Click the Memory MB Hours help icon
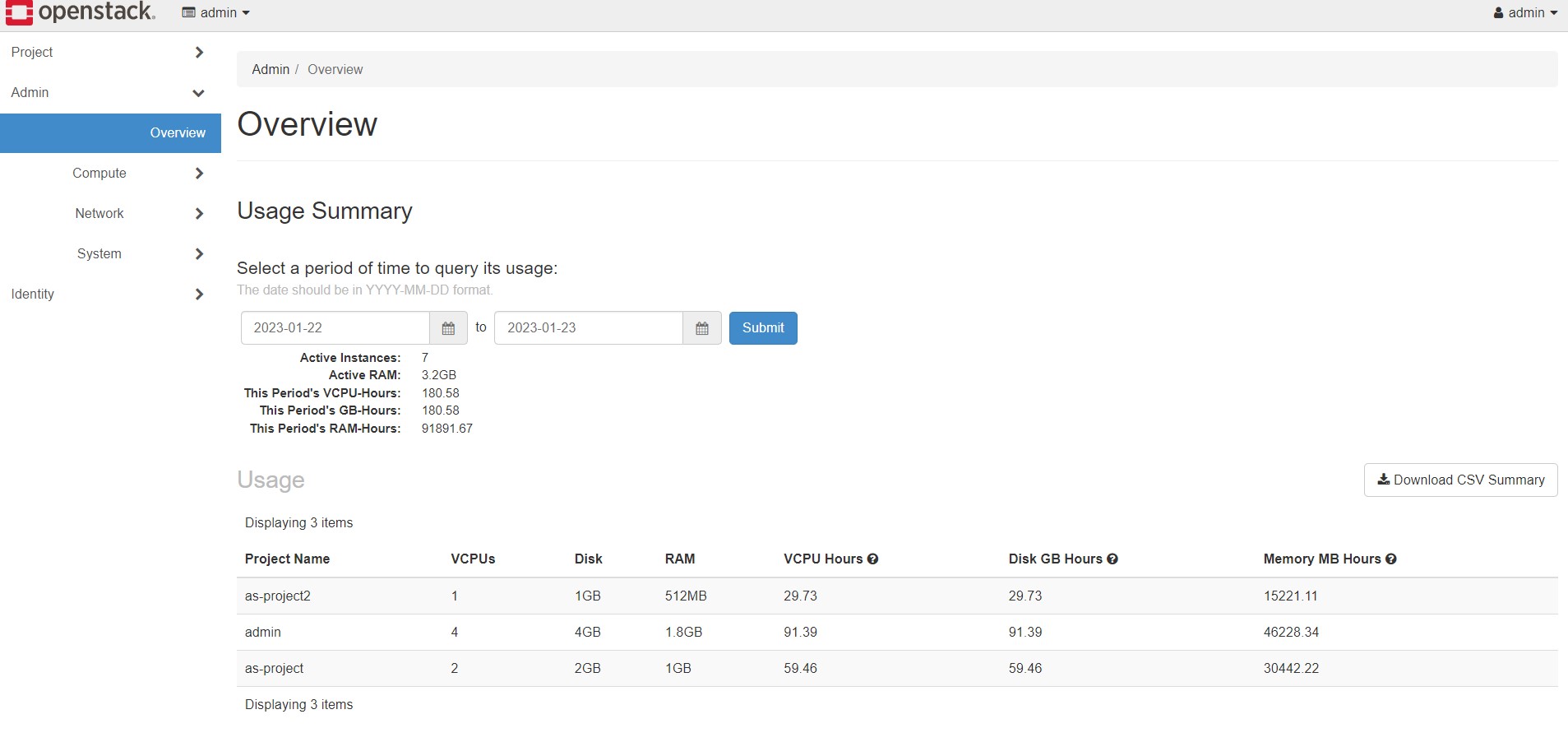1568x742 pixels. pyautogui.click(x=1391, y=559)
